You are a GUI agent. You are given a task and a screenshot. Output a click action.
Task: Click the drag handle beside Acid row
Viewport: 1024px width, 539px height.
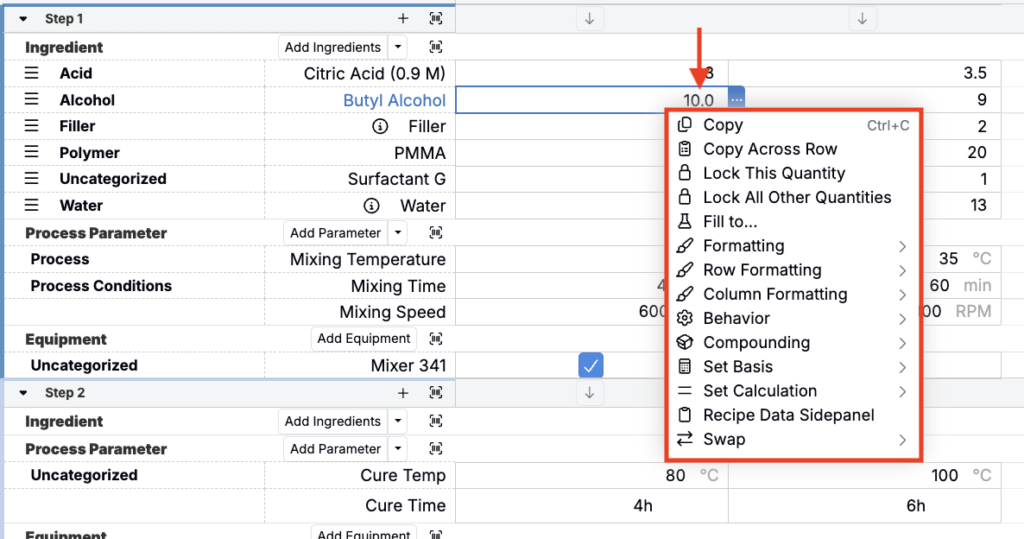[x=31, y=73]
